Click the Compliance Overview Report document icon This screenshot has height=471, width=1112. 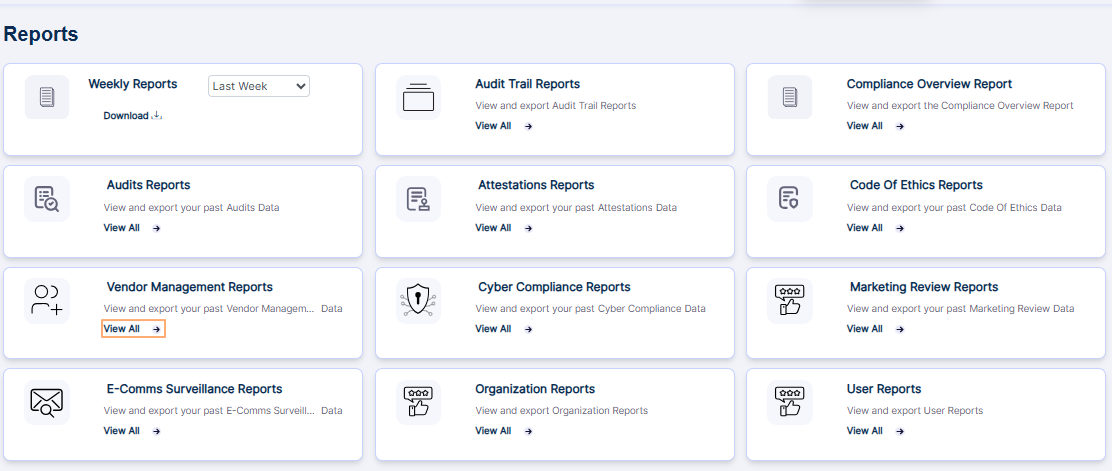click(x=790, y=97)
